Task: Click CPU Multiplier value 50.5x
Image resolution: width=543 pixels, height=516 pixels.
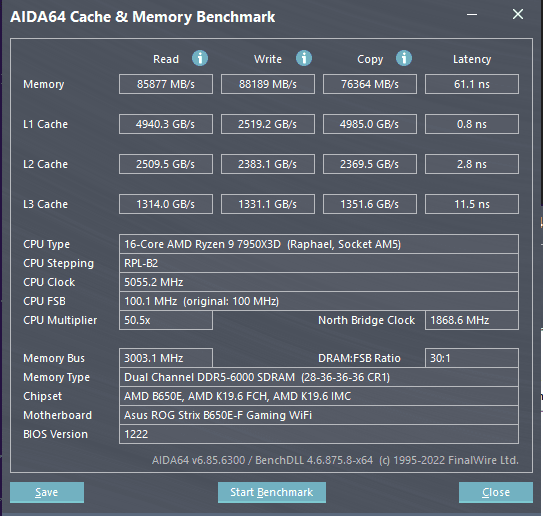Action: pyautogui.click(x=166, y=320)
